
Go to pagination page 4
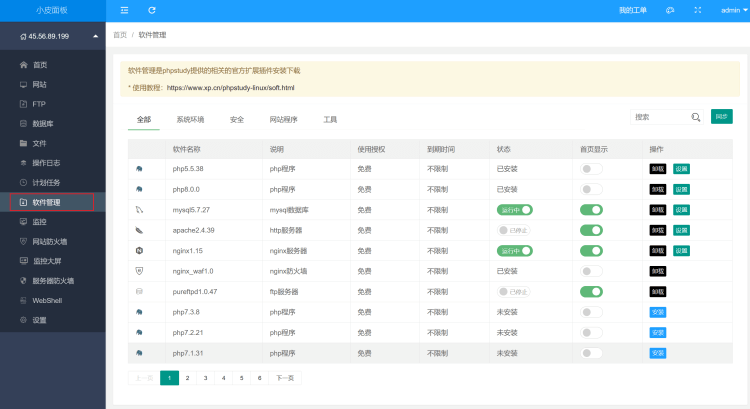click(x=223, y=378)
